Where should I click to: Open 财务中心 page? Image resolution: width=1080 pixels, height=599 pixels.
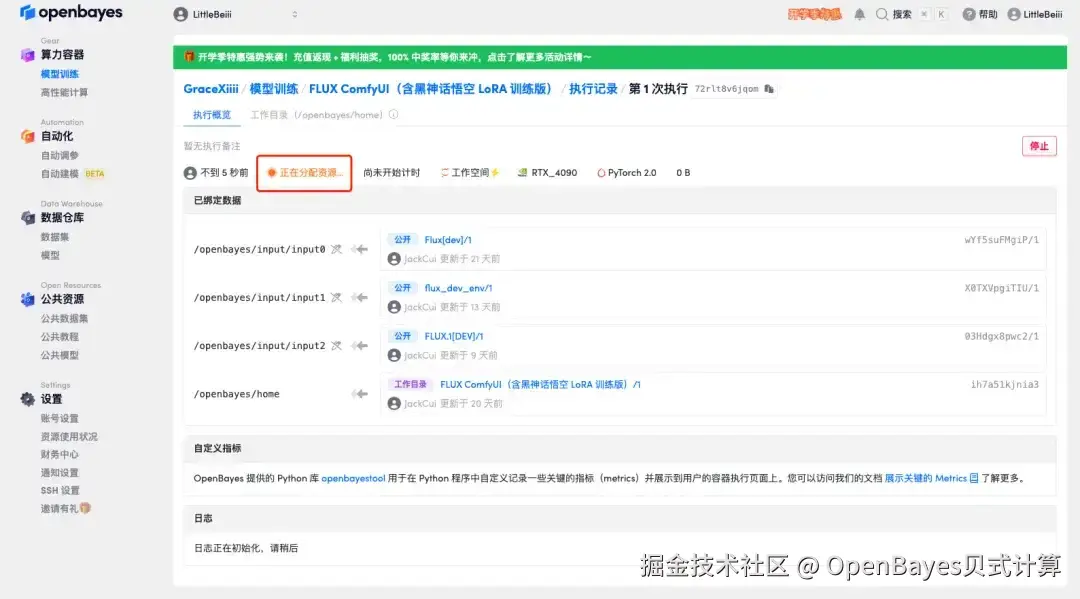pos(59,454)
